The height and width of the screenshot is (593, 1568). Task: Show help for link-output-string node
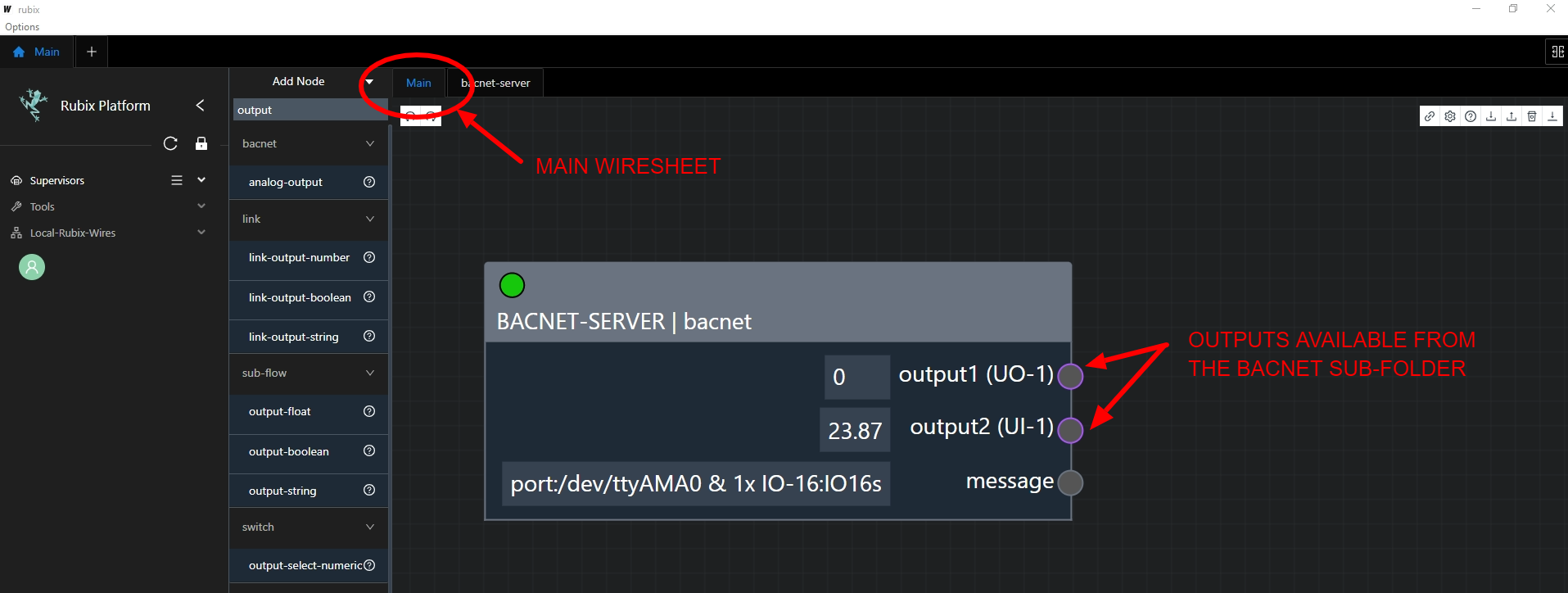[x=369, y=336]
